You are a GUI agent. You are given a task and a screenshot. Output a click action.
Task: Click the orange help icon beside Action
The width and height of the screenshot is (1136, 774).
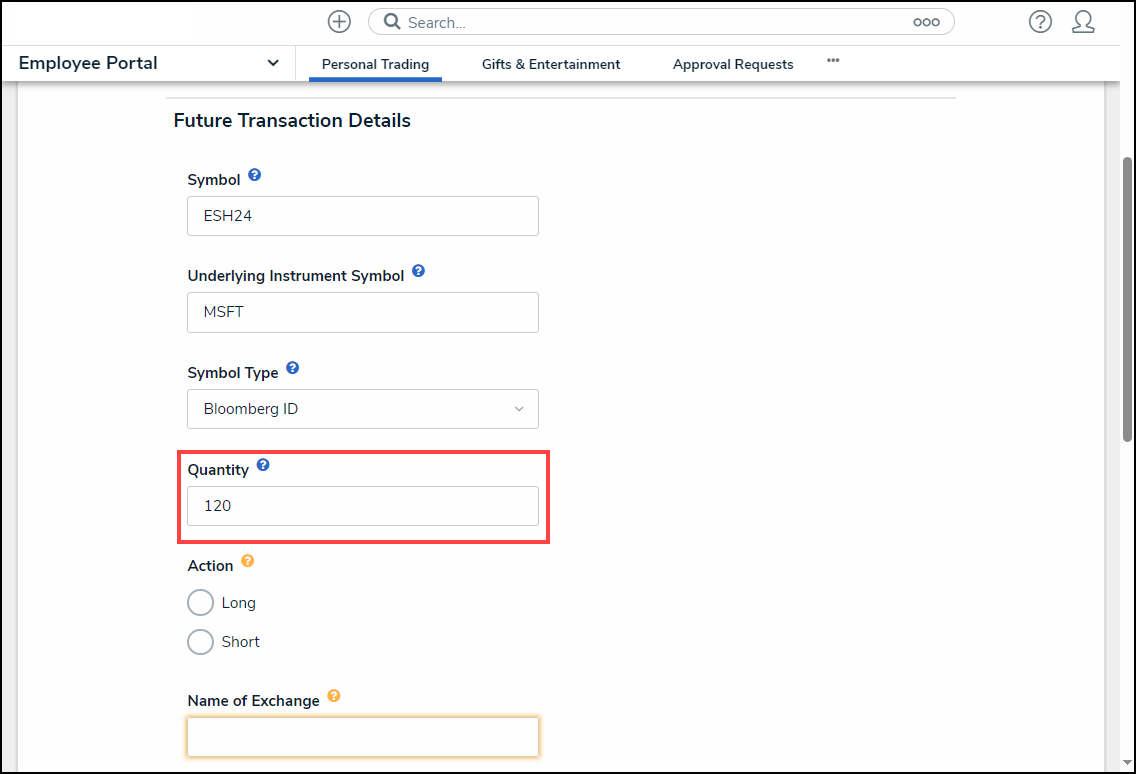click(x=248, y=561)
